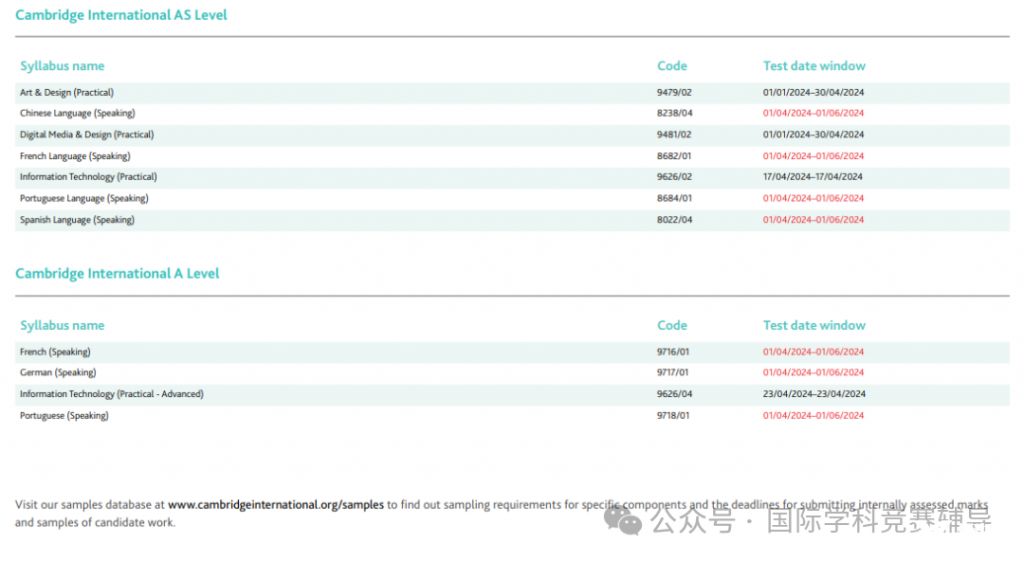Screen dimensions: 1024x561
Task: Click Test date window header in A Level table
Action: click(814, 325)
